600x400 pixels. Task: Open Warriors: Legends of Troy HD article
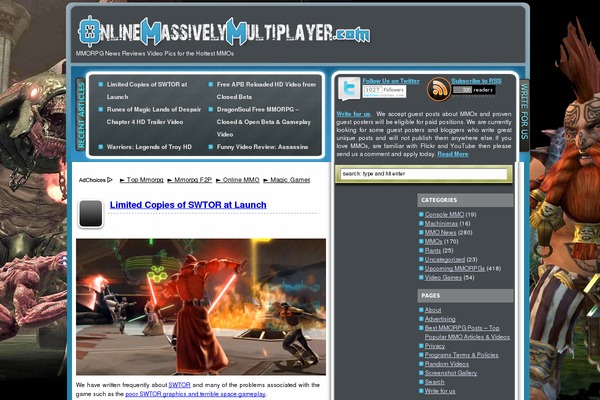click(149, 147)
